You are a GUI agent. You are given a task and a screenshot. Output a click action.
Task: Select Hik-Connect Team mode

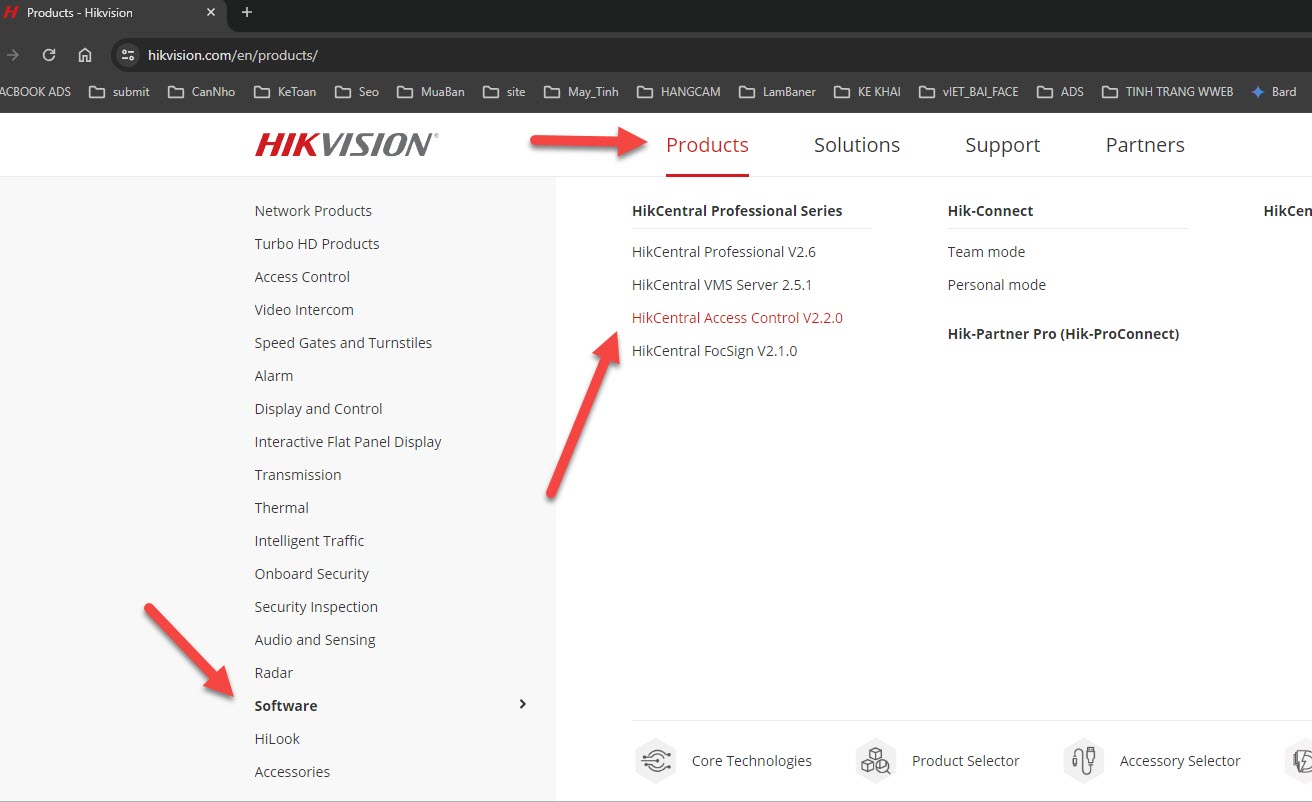point(986,252)
